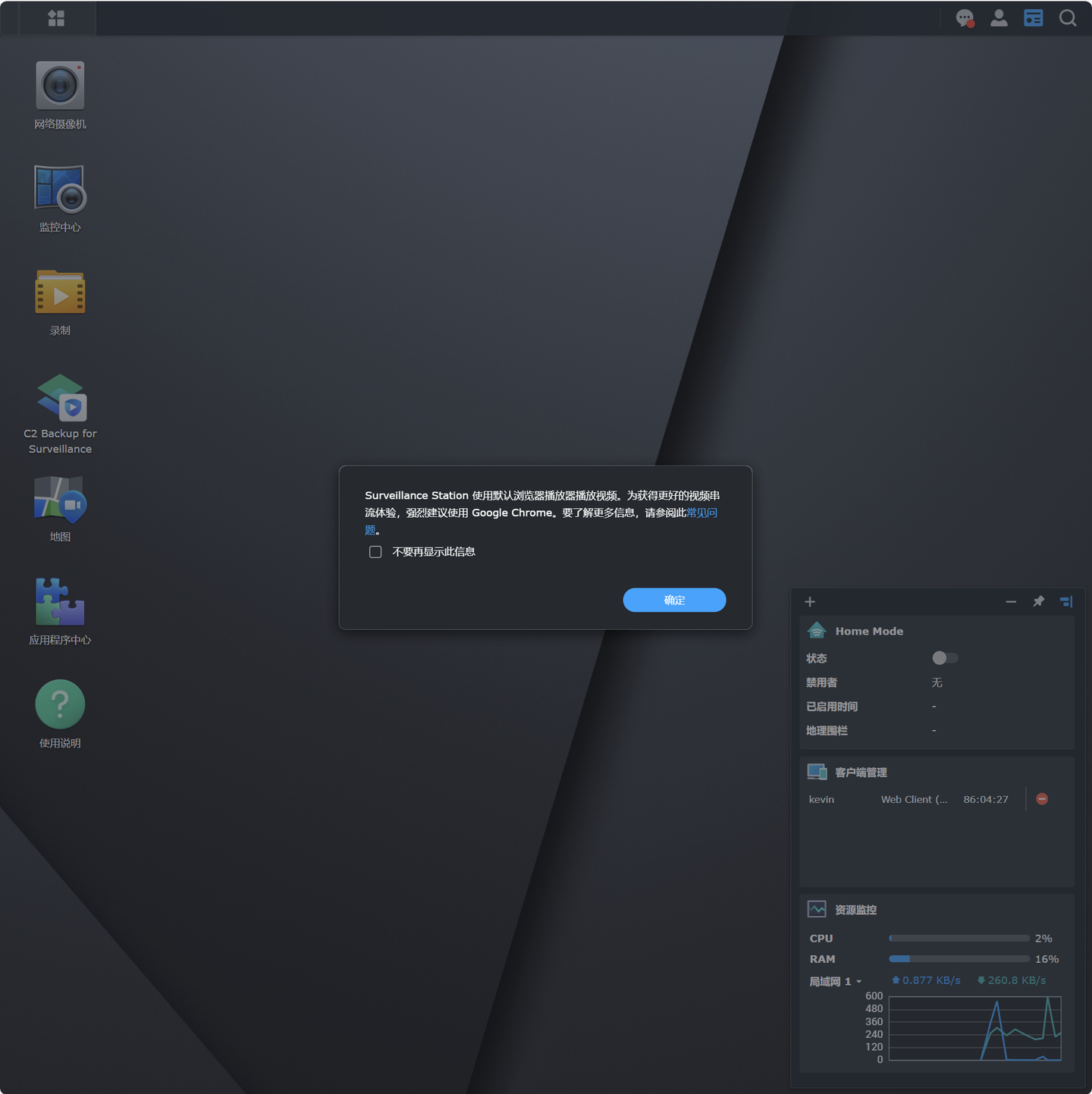The width and height of the screenshot is (1092, 1094).
Task: Click the 资源监控 chart icon
Action: (x=817, y=909)
